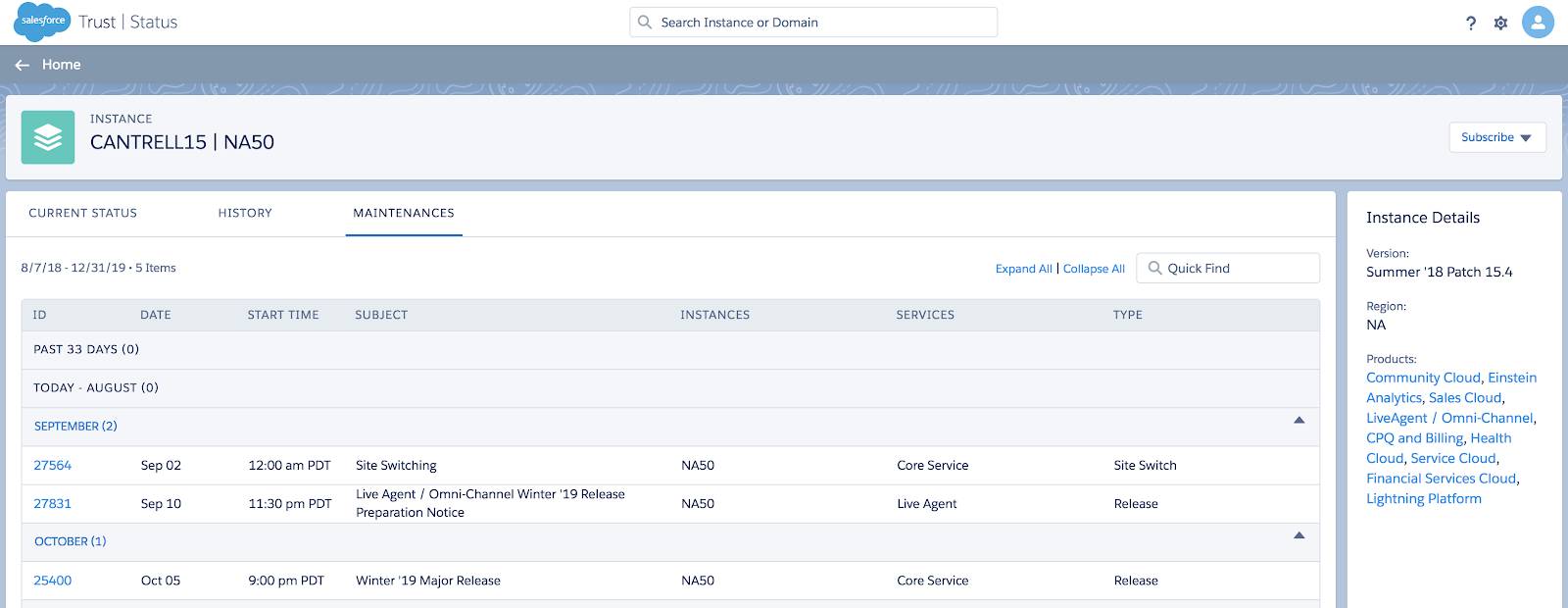
Task: Click the START TIME column header
Action: (x=283, y=315)
